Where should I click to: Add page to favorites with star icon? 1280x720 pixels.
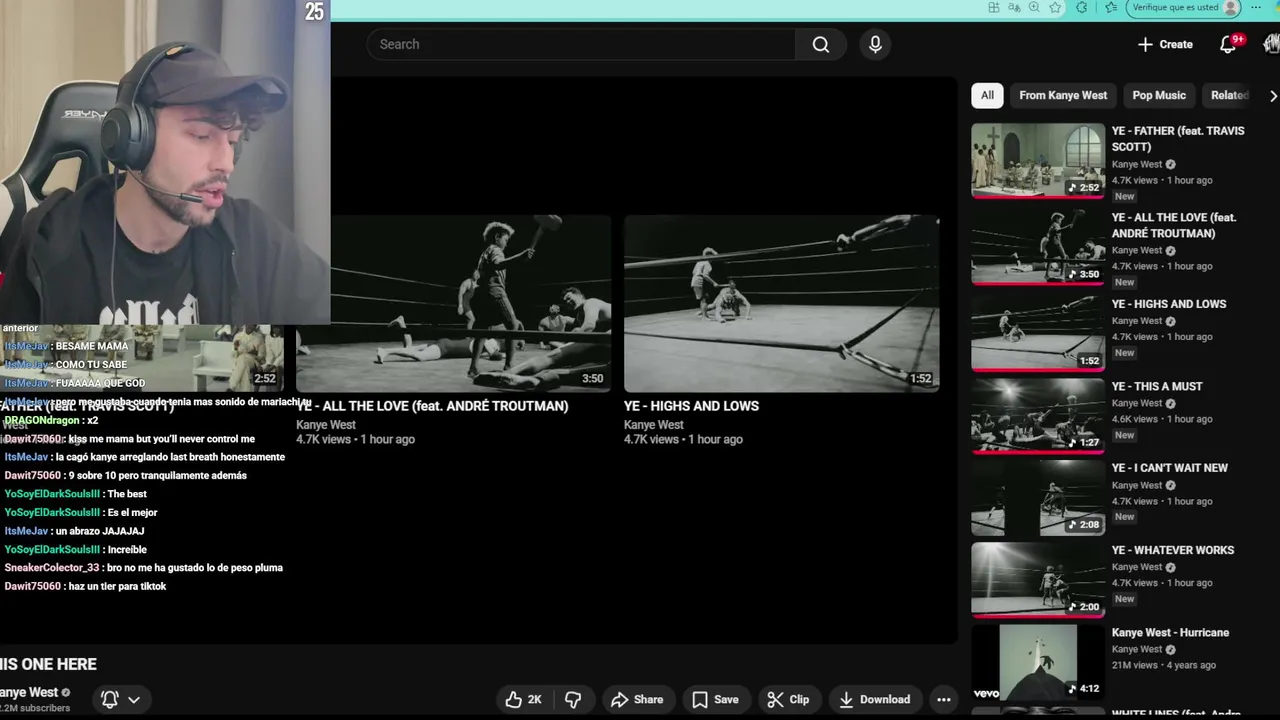[1055, 7]
